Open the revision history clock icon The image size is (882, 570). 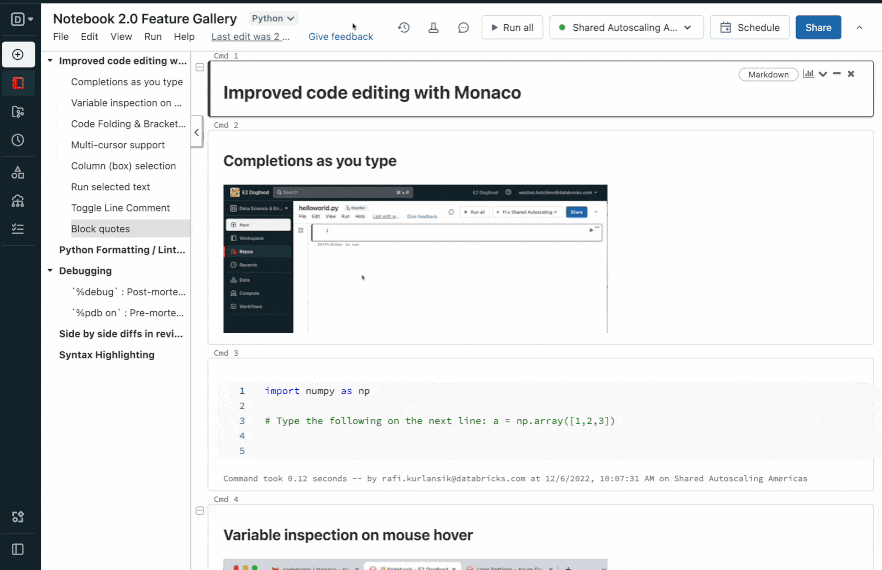403,28
